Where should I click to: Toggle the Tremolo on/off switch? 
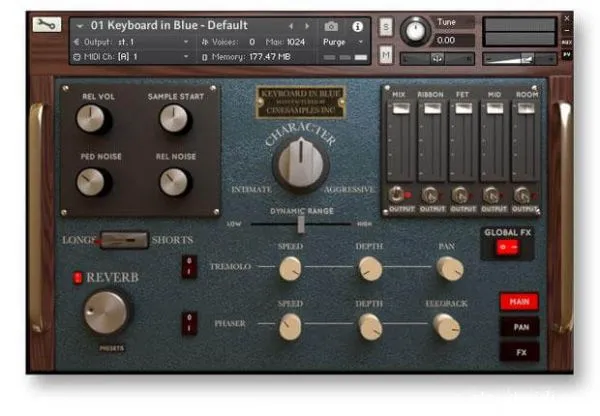pyautogui.click(x=190, y=267)
